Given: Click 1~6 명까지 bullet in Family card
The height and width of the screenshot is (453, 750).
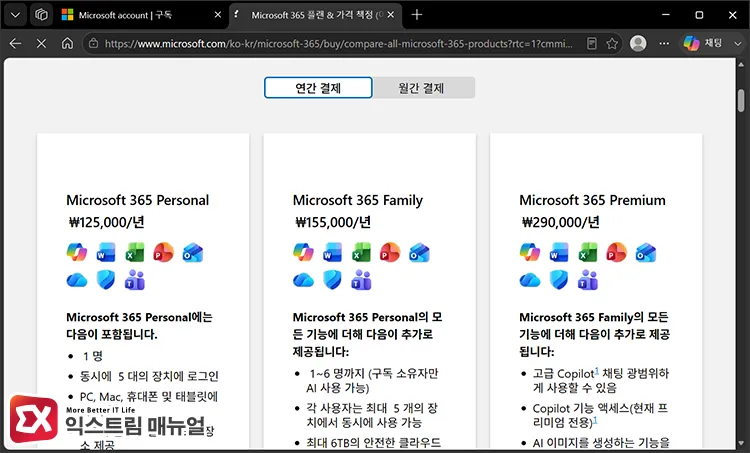Looking at the screenshot, I should [372, 380].
